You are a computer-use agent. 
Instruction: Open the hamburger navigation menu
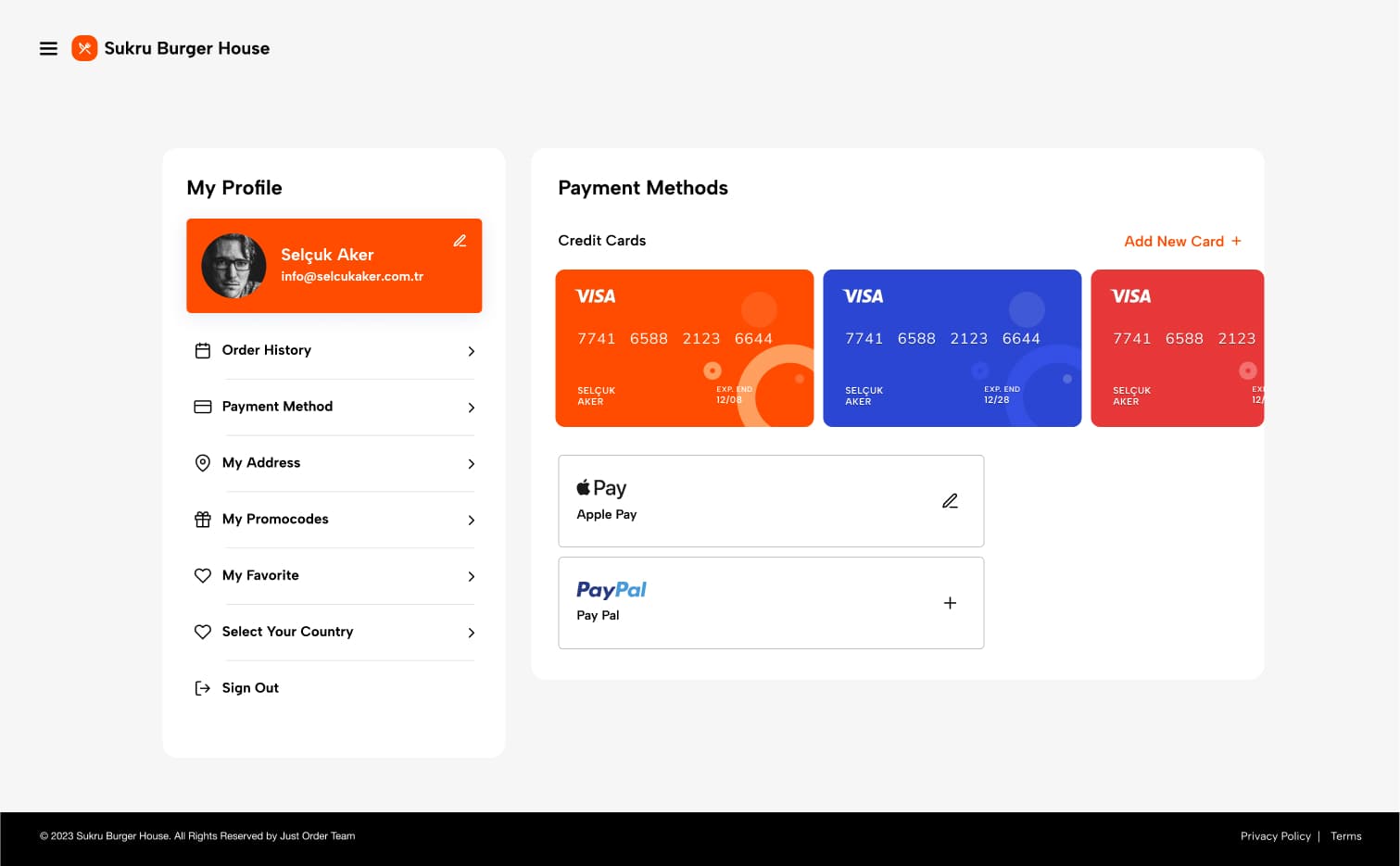[x=48, y=48]
